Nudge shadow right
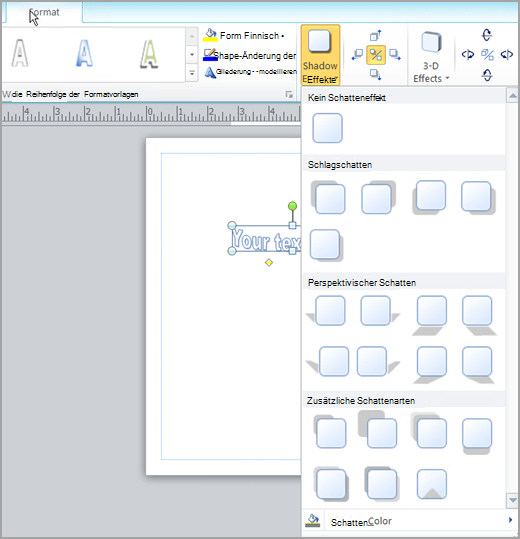520x539 pixels. click(395, 55)
